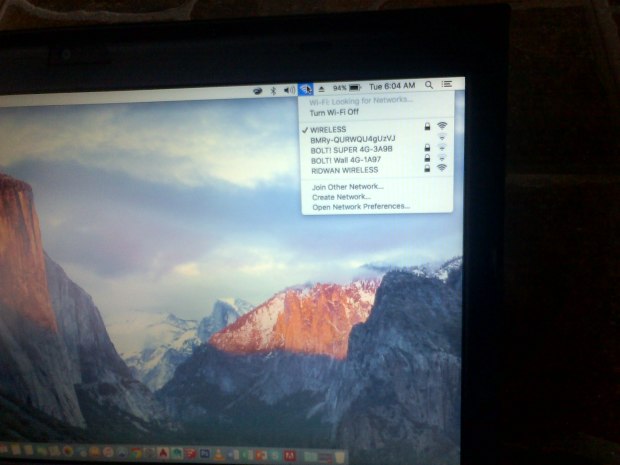
Task: Click signal icon on BMRy-QURWQU4gUzVJ row
Action: (442, 137)
